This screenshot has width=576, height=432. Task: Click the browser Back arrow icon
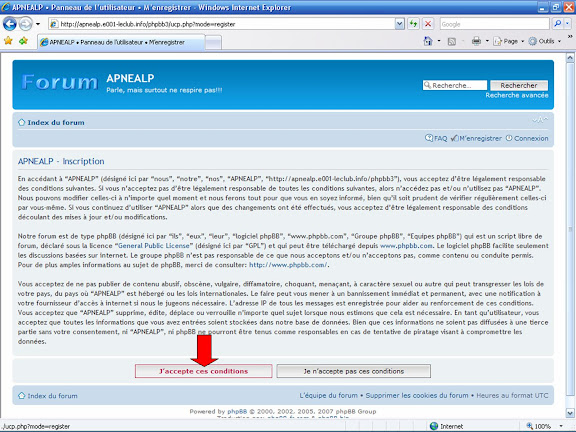[10, 24]
